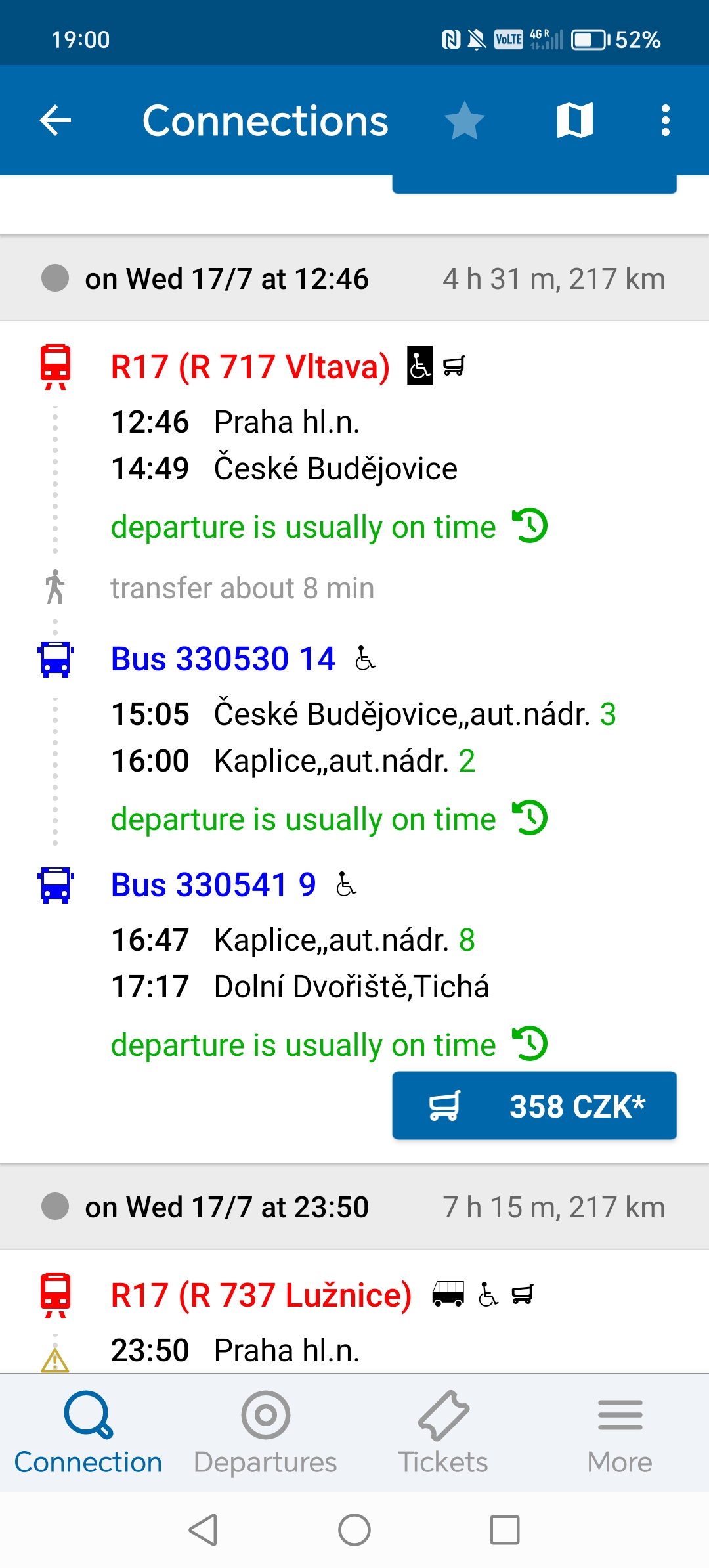This screenshot has height=1568, width=709.
Task: Tap the blue bus icon for Bus 330530 14
Action: (55, 659)
